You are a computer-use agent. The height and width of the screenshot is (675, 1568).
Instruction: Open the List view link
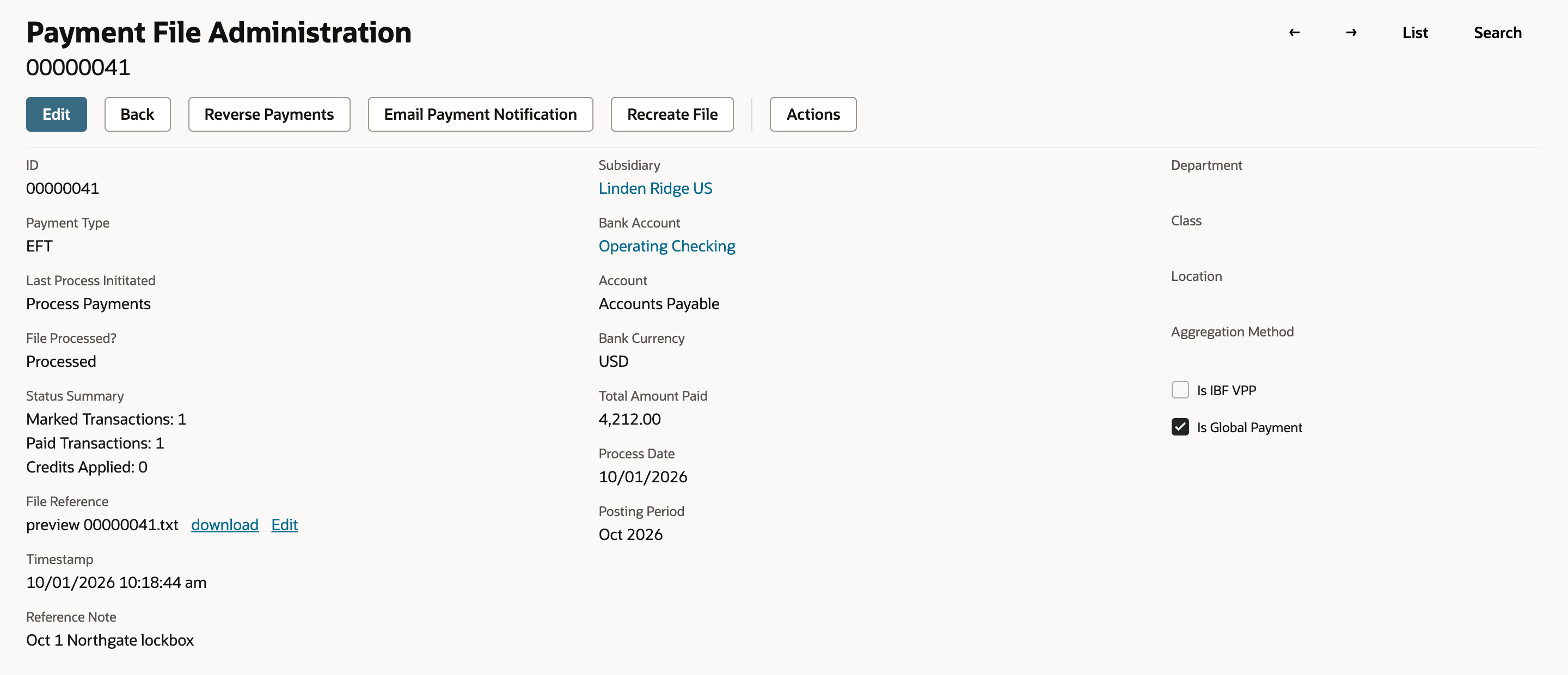point(1414,33)
